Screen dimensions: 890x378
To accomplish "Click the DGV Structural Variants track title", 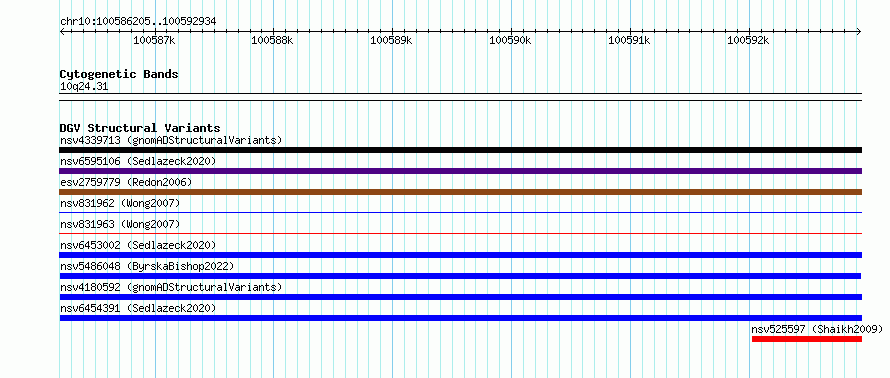I will point(140,128).
